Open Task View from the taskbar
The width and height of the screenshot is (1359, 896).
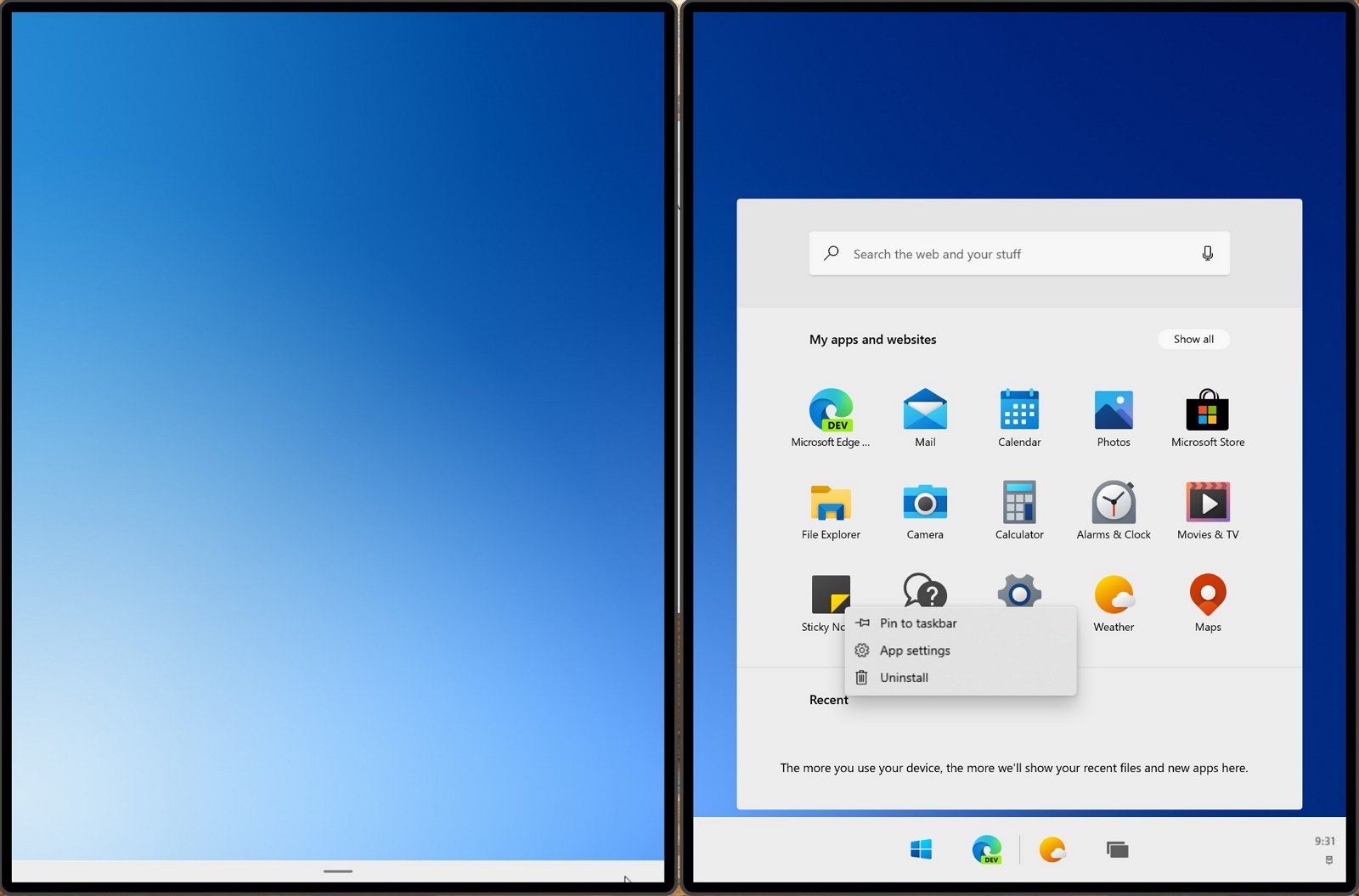(x=1118, y=848)
